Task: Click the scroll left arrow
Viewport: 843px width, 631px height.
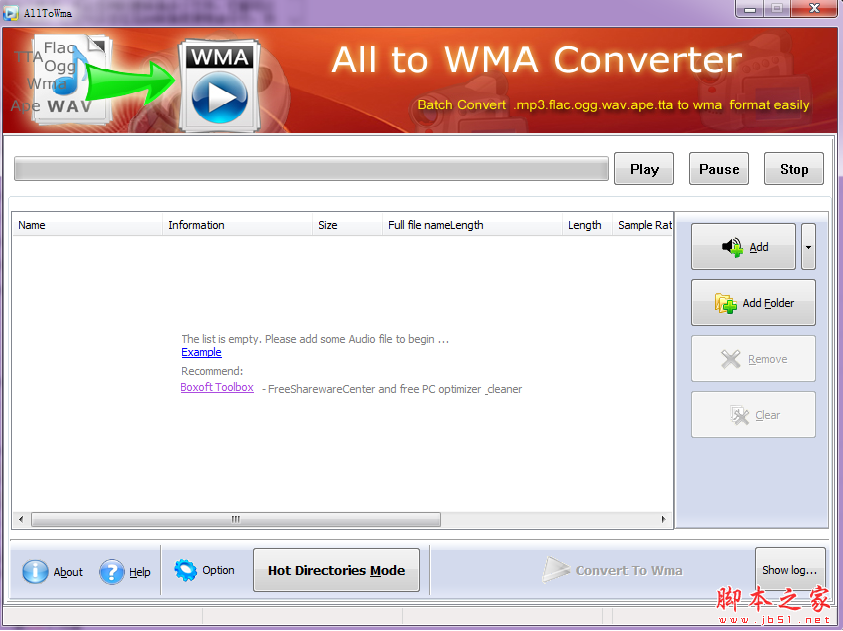Action: pos(21,519)
